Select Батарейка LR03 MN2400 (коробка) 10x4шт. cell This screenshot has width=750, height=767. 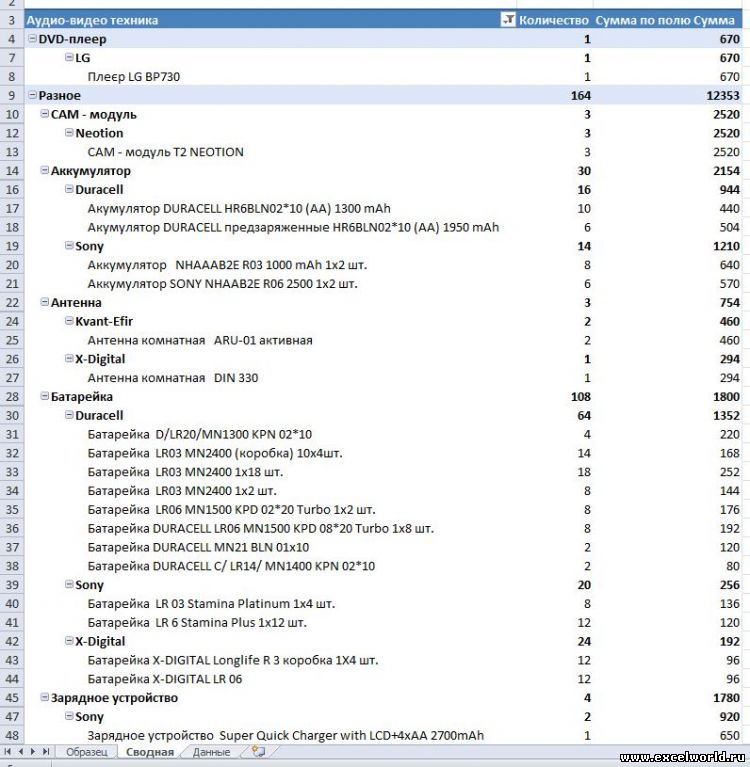coord(215,453)
